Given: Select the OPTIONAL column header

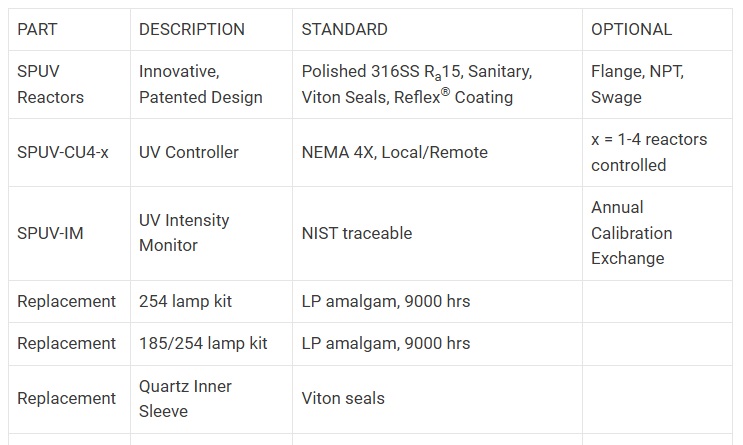Looking at the screenshot, I should pyautogui.click(x=631, y=29).
